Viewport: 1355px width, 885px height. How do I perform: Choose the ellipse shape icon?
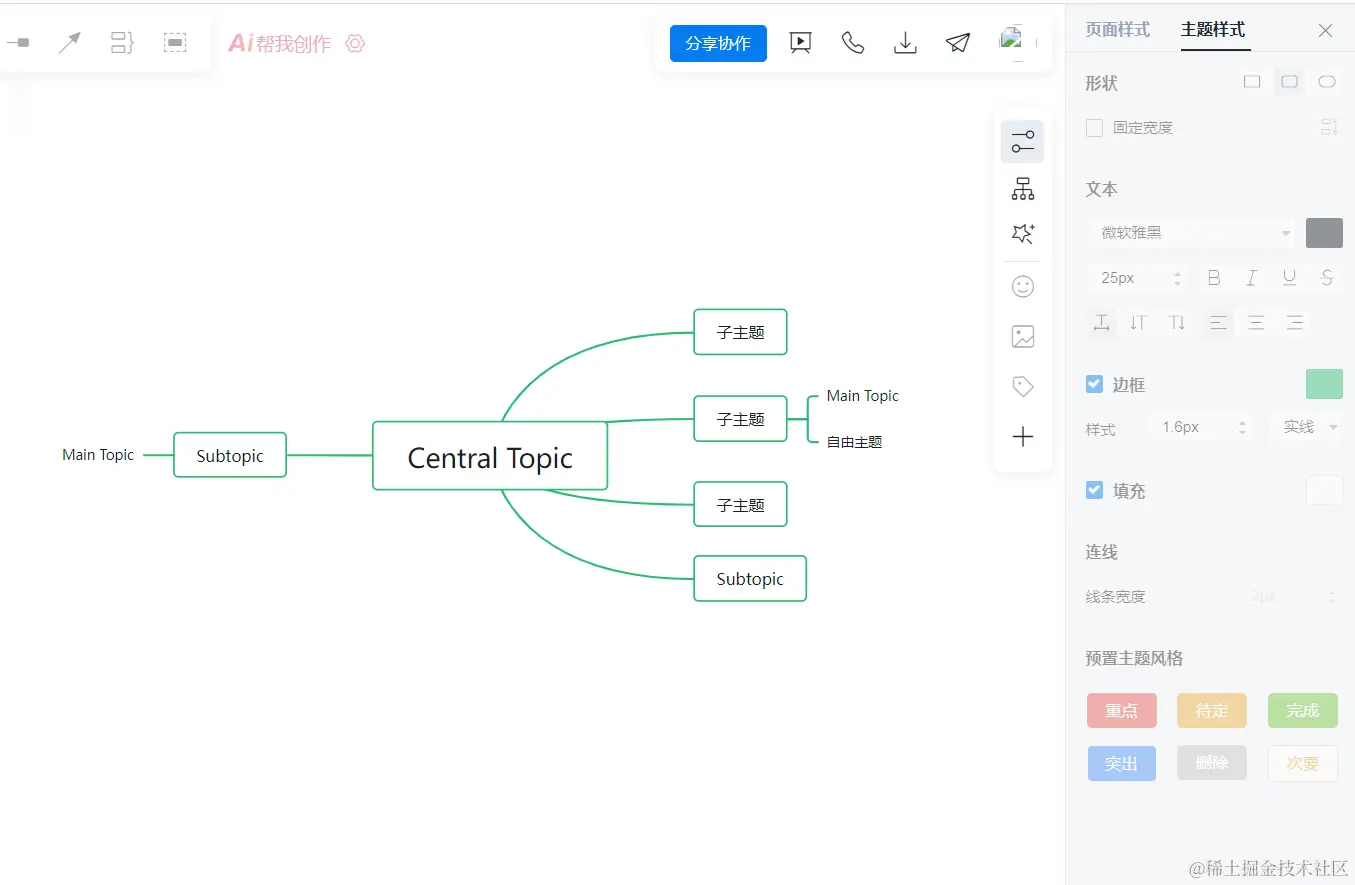(1327, 82)
